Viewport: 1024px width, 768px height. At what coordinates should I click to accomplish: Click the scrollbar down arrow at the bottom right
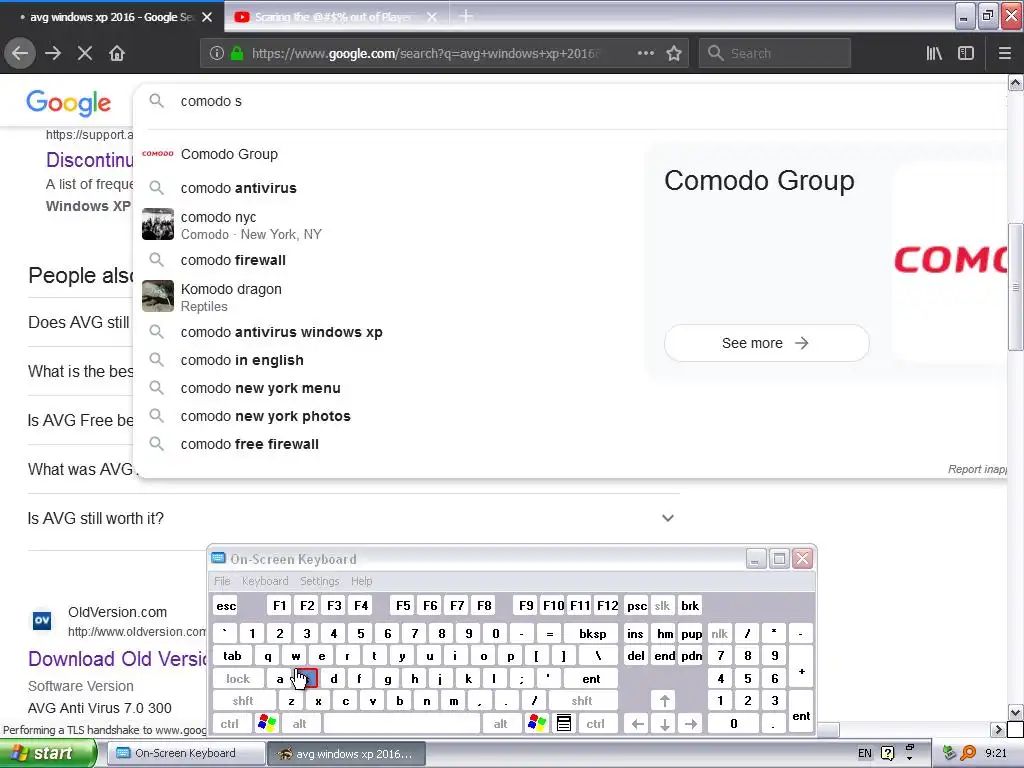tap(1015, 712)
